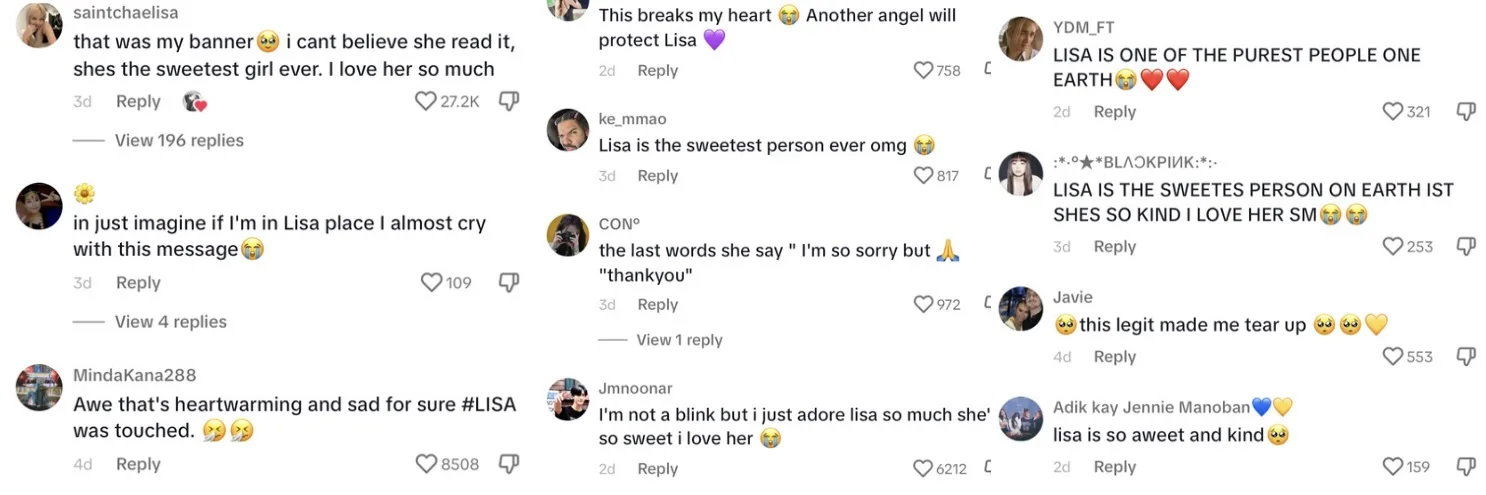This screenshot has height=495, width=1486.
Task: Click MindaKana288's profile avatar
Action: 40,387
